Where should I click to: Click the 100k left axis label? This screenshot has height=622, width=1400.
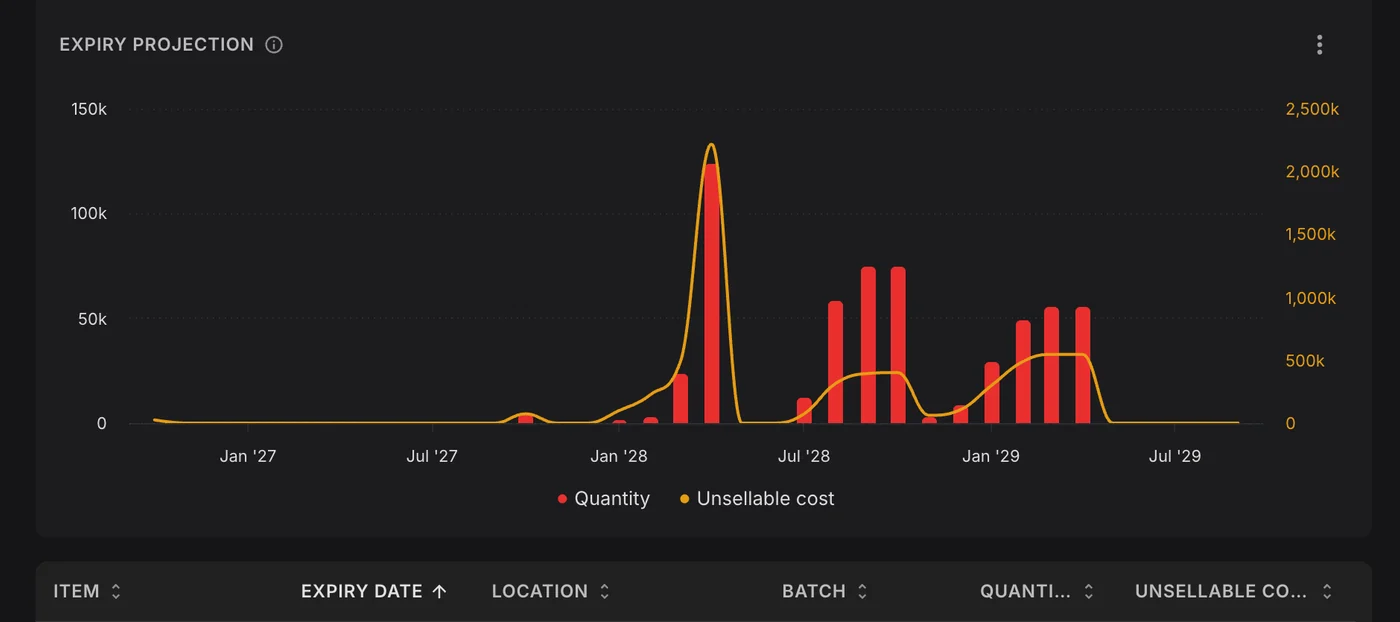(89, 213)
